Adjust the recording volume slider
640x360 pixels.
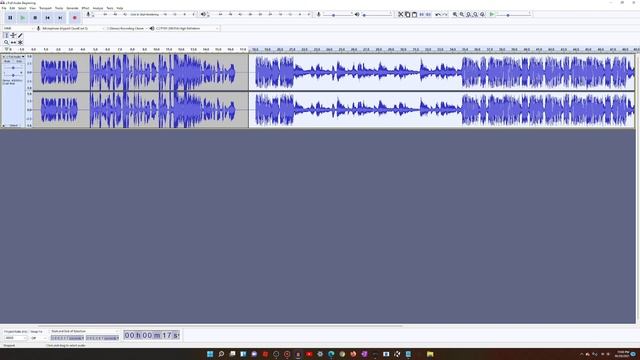(337, 15)
